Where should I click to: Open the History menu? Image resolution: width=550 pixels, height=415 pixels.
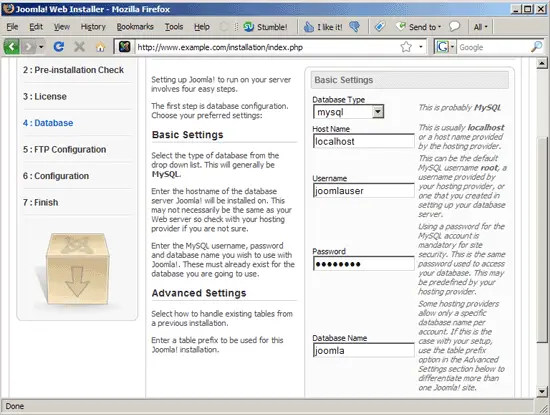pos(93,27)
